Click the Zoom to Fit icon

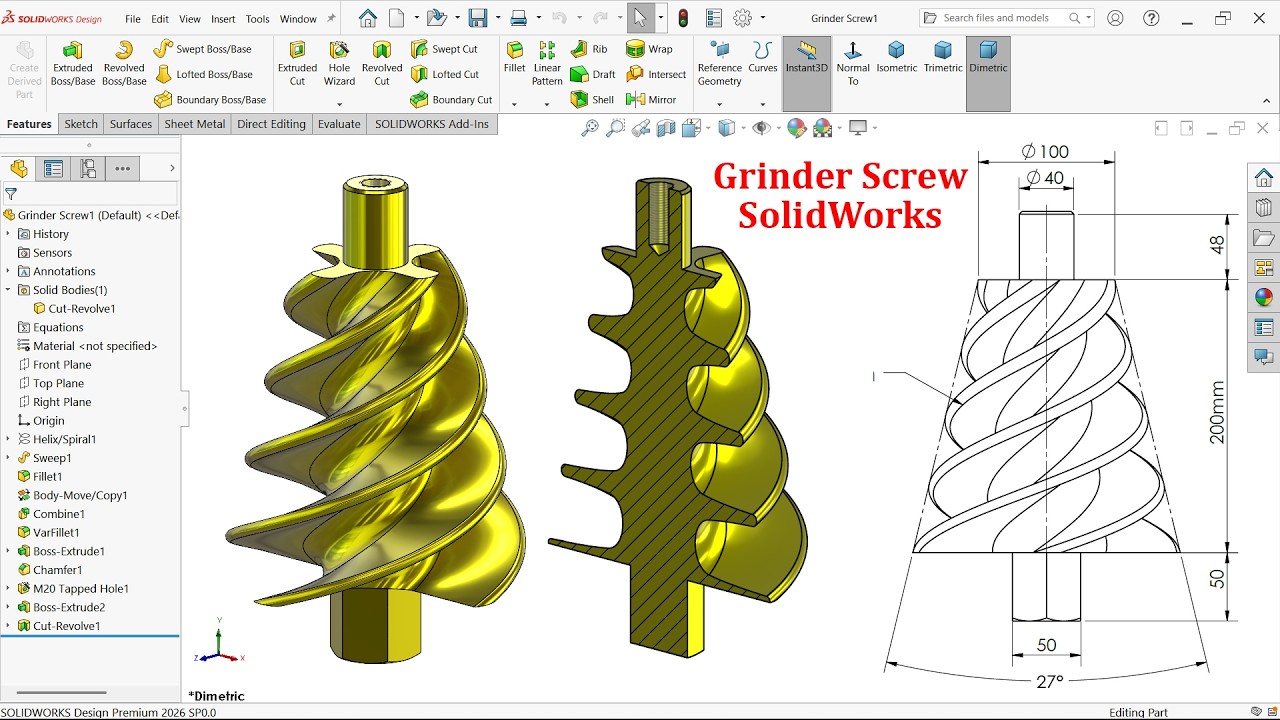pyautogui.click(x=590, y=128)
